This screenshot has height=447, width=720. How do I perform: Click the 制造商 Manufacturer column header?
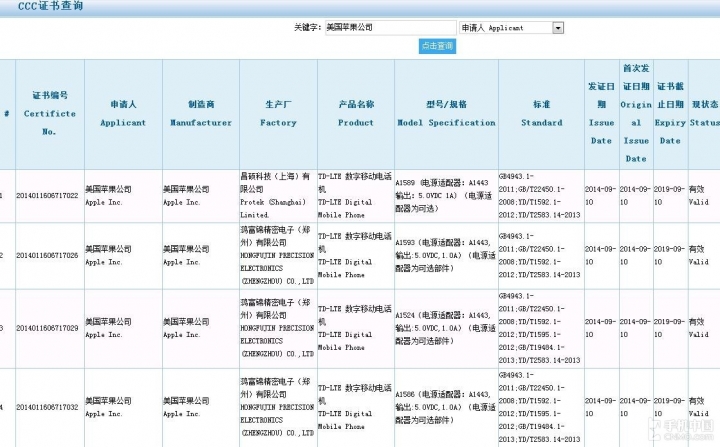[201, 113]
